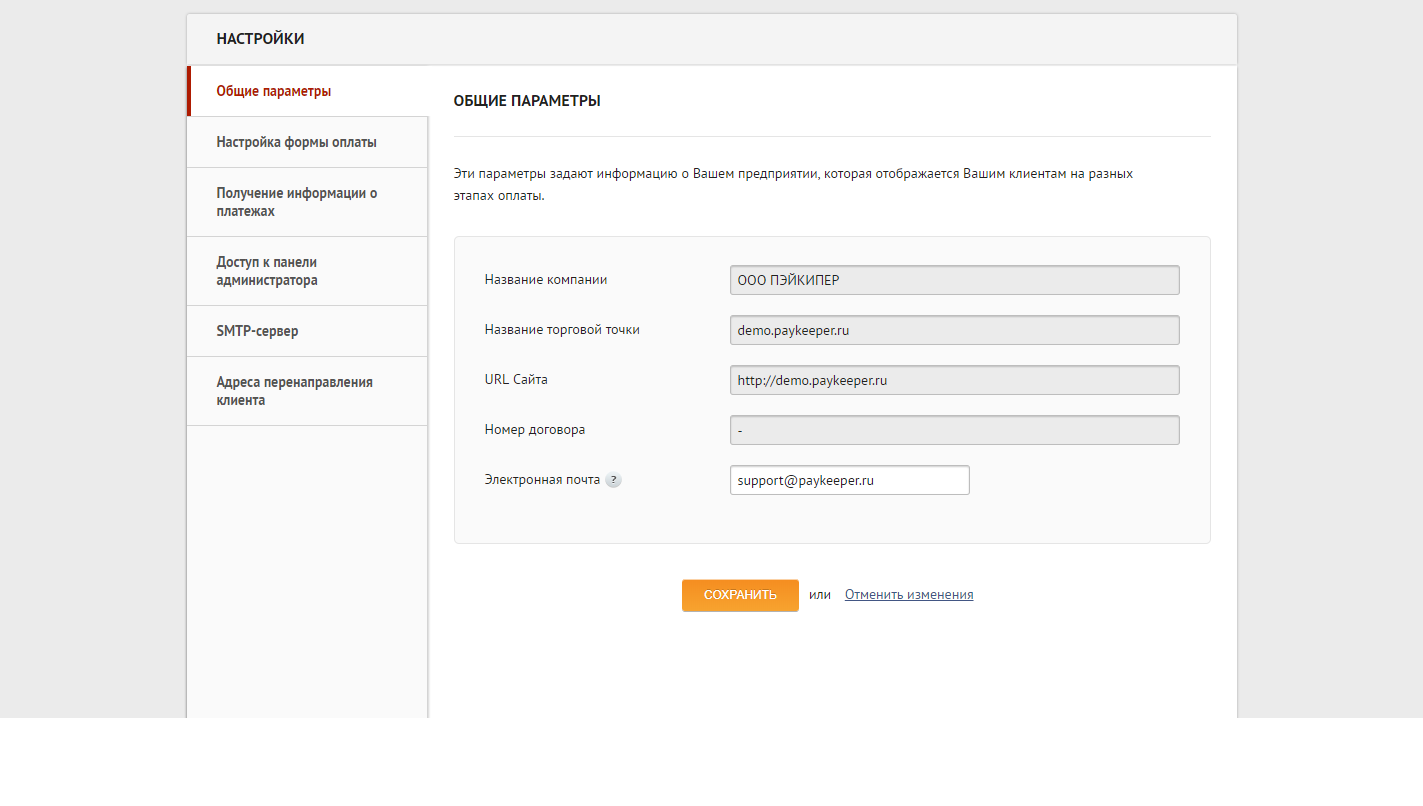Click the ОБЩИЕ ПАРАМЕТРЫ section heading

point(527,100)
